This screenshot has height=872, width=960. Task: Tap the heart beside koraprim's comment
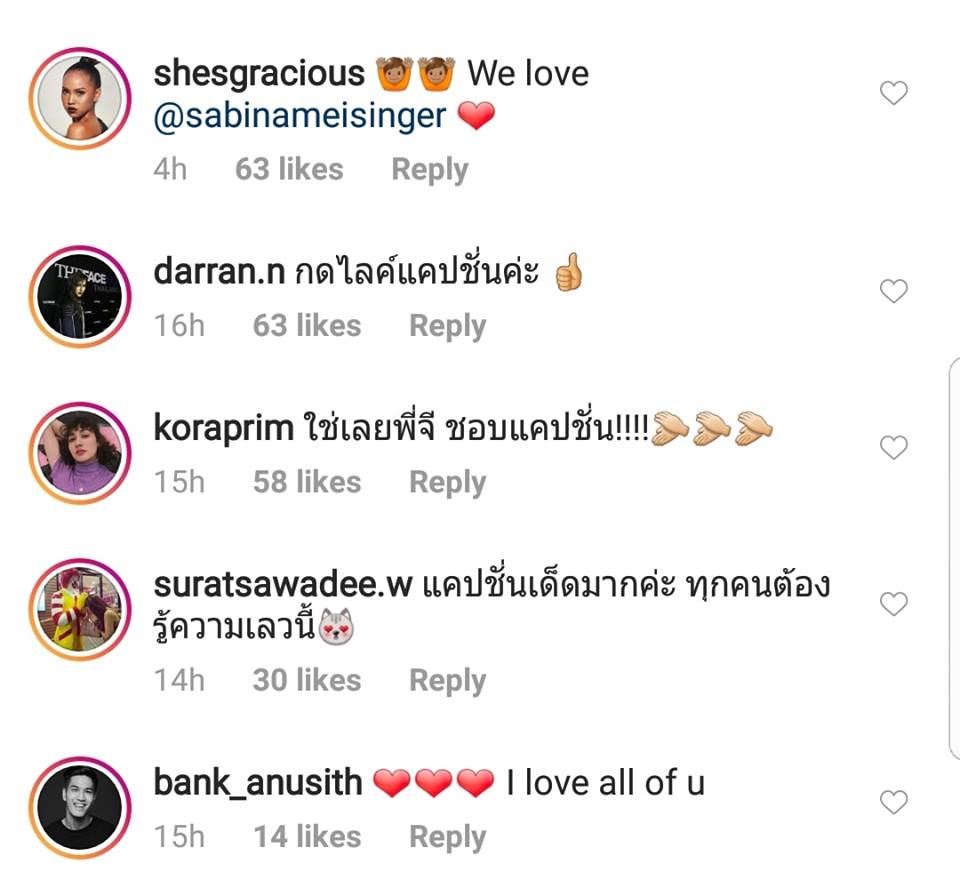(893, 447)
